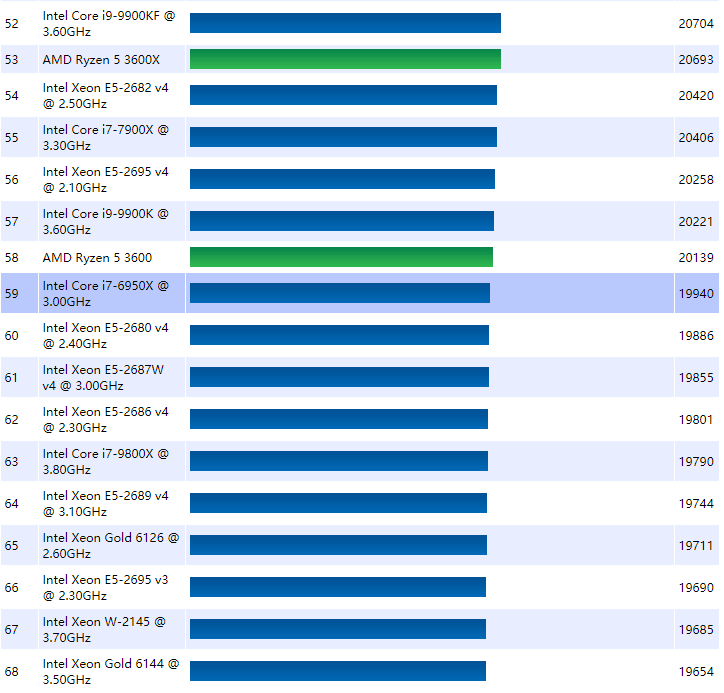Click the AMD Ryzen 5 3600 name
Viewport: 724px width, 693px height.
(97, 258)
